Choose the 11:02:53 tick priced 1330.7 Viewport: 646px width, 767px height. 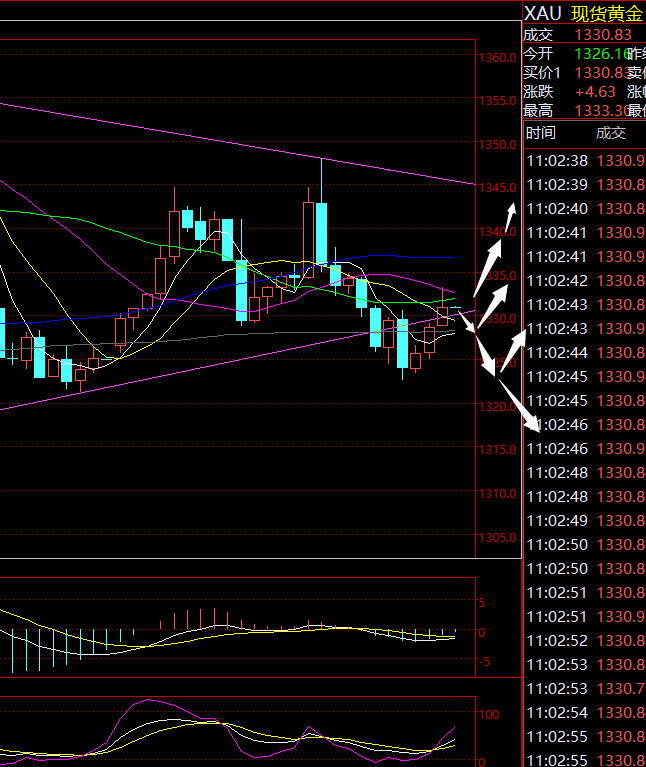pos(585,688)
